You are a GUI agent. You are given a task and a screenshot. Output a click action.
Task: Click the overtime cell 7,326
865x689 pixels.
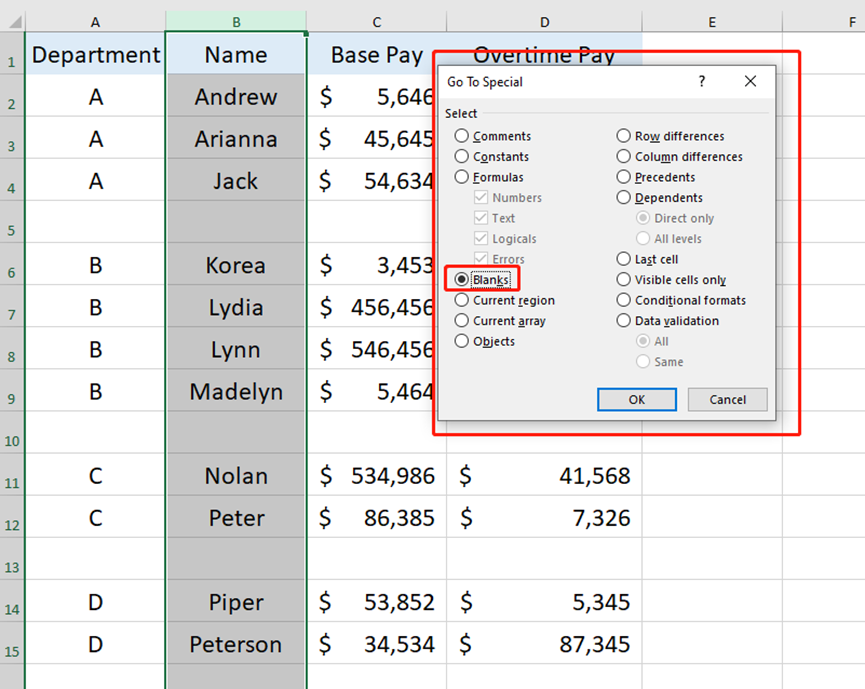pyautogui.click(x=544, y=517)
